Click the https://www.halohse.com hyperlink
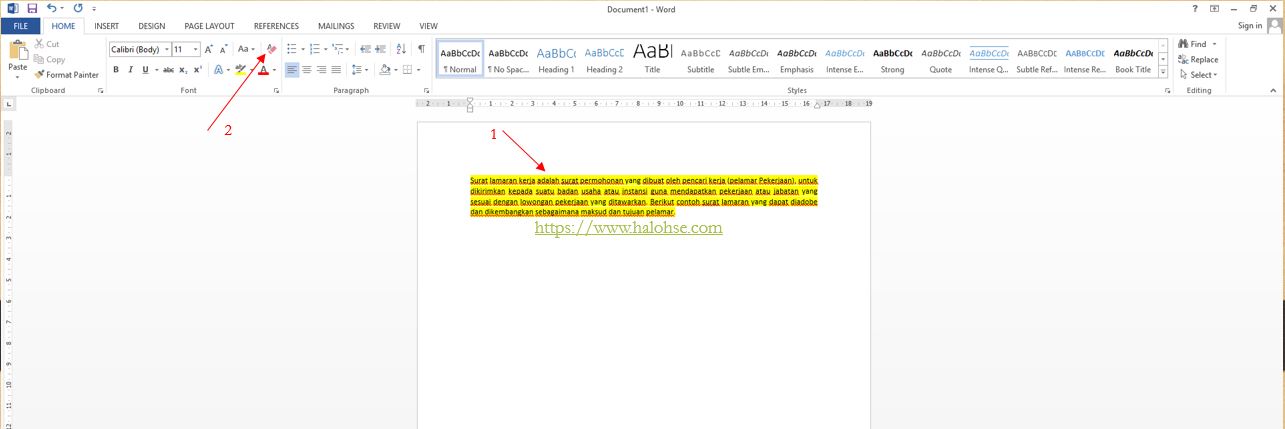Image resolution: width=1285 pixels, height=429 pixels. [x=628, y=228]
